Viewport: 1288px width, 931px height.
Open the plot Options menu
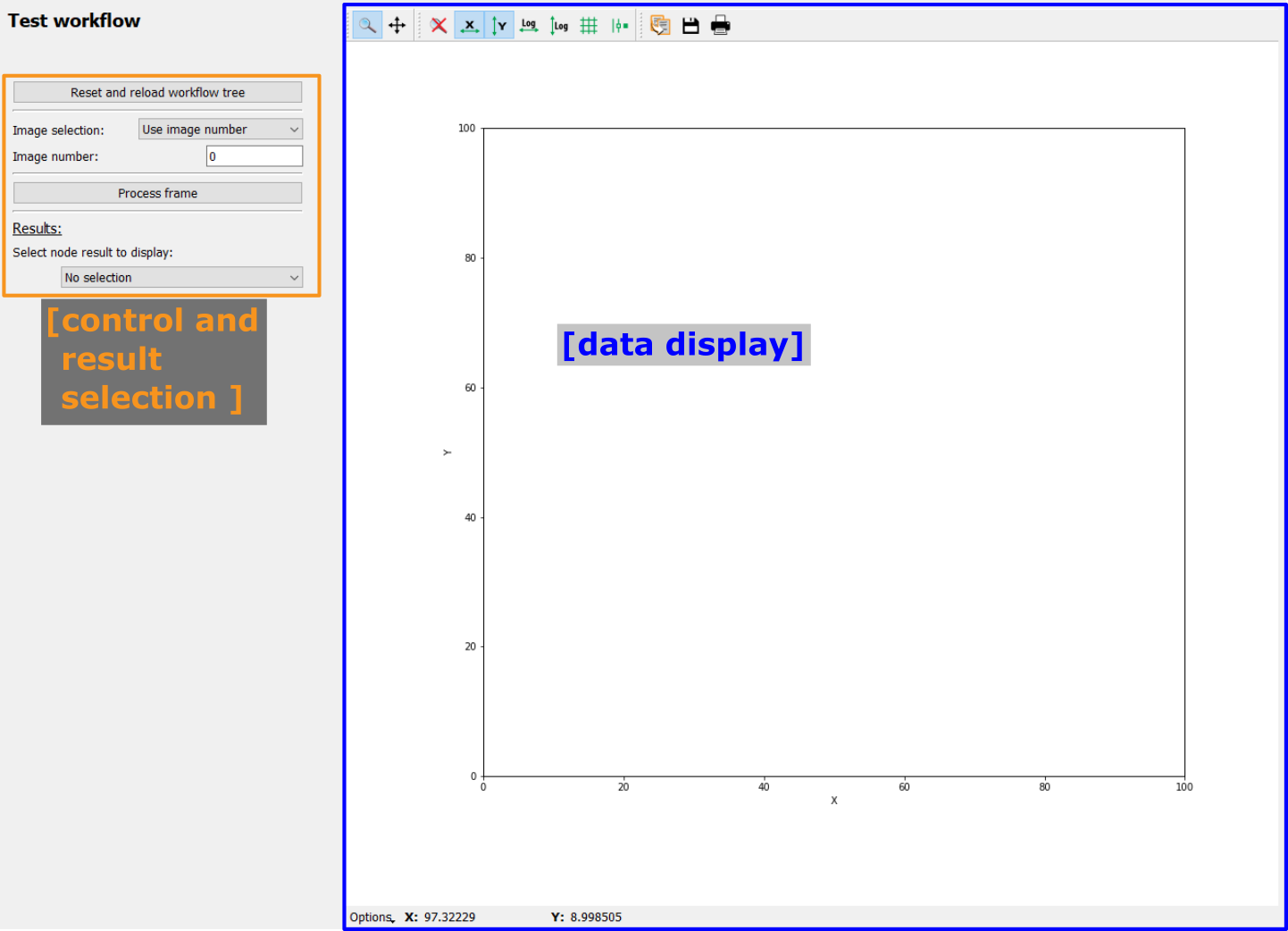372,918
